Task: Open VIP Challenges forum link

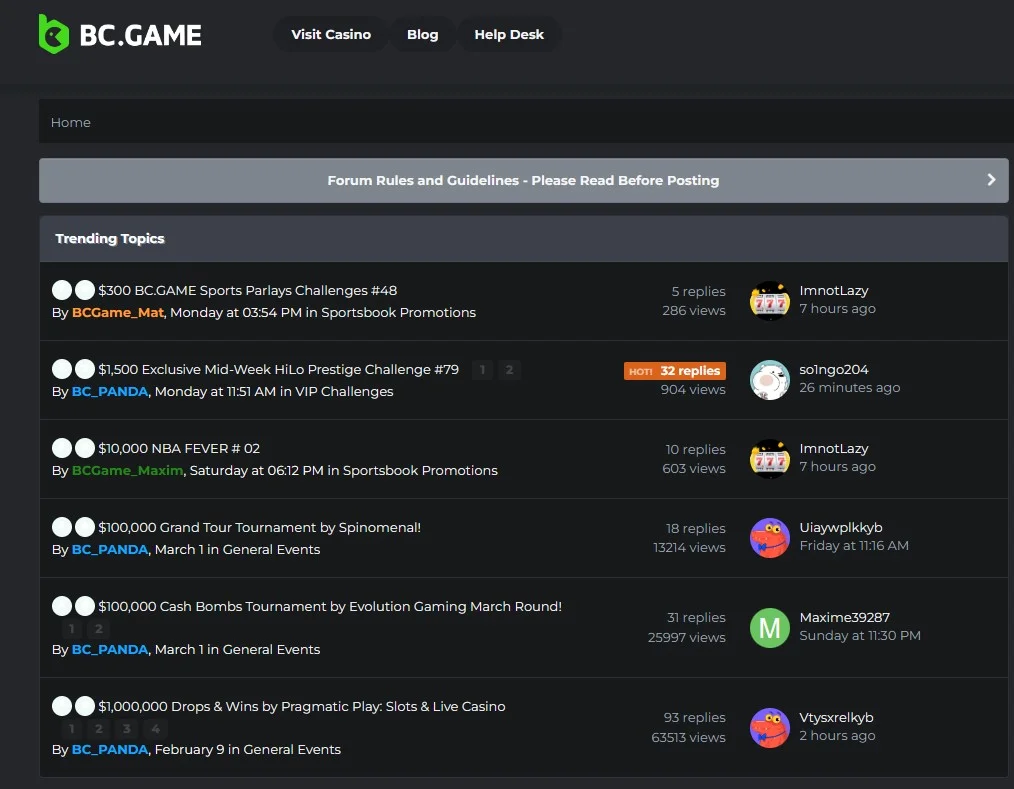Action: pyautogui.click(x=344, y=391)
